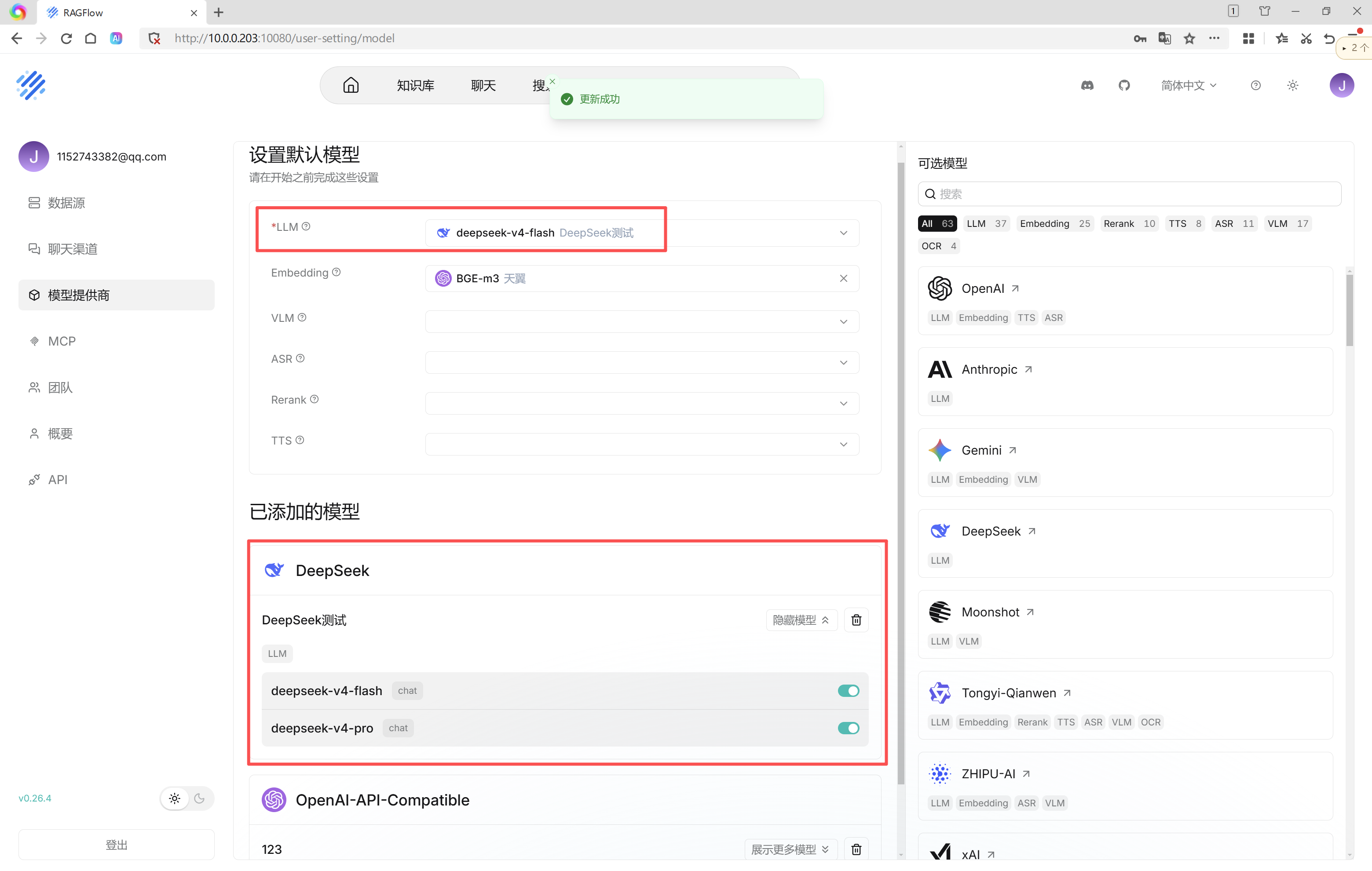Open the 知识库 nav tab

click(x=415, y=85)
